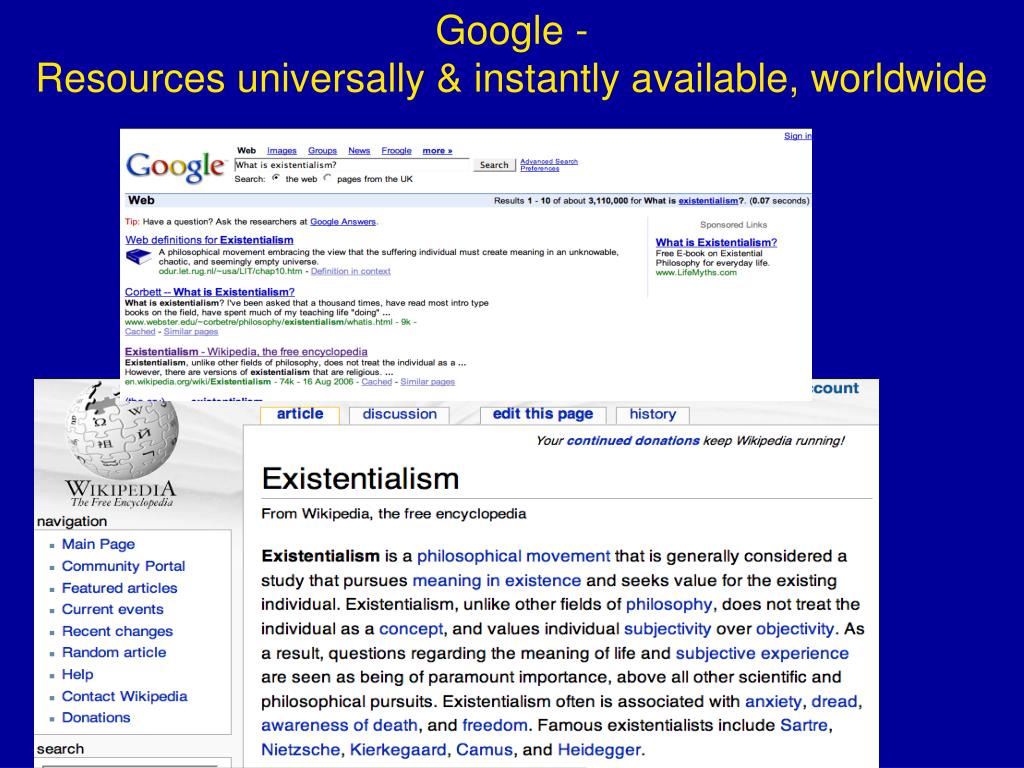
Task: Select 'pages from the UK' radio button
Action: [328, 178]
